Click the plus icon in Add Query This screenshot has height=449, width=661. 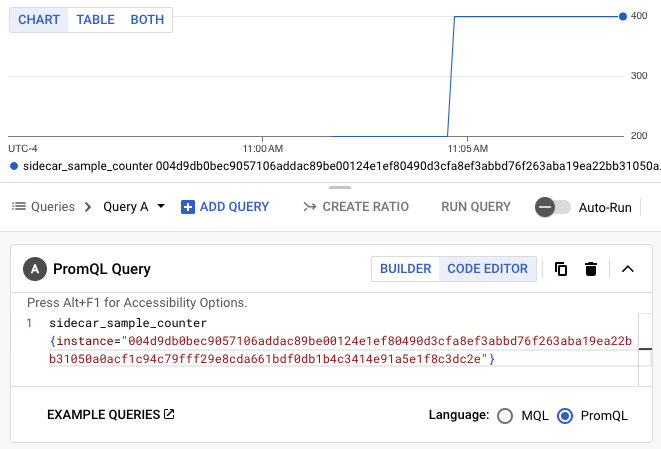click(x=188, y=207)
